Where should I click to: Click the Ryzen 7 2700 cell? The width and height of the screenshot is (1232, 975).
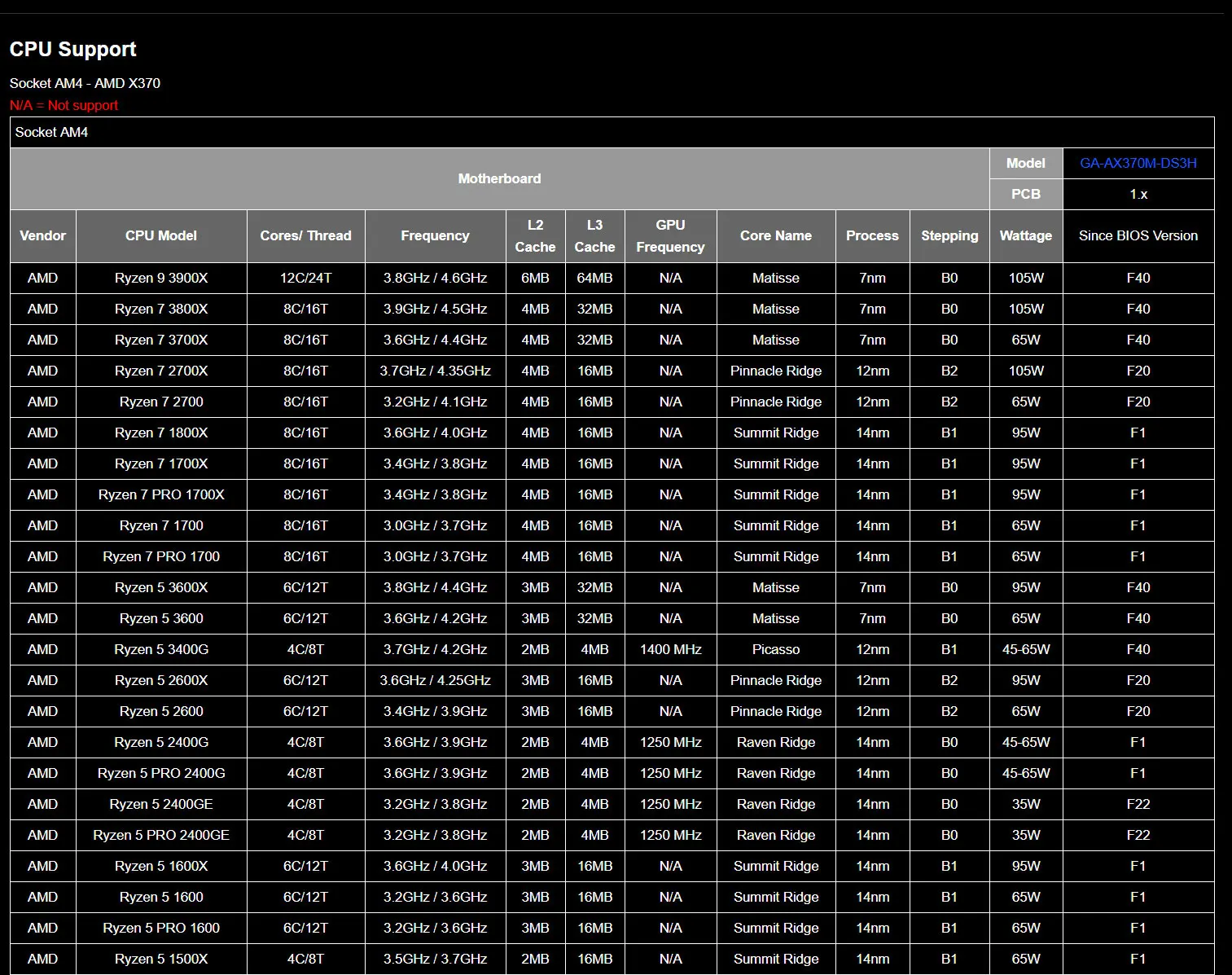pyautogui.click(x=161, y=402)
